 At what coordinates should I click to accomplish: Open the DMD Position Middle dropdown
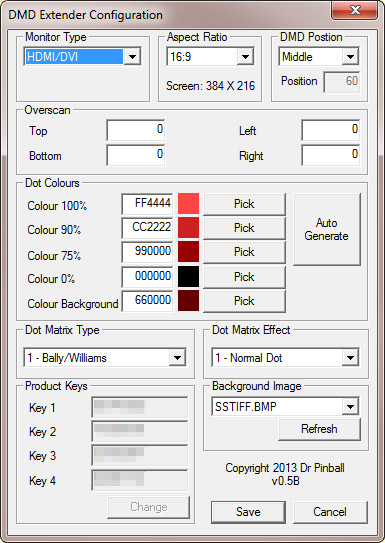[x=319, y=57]
